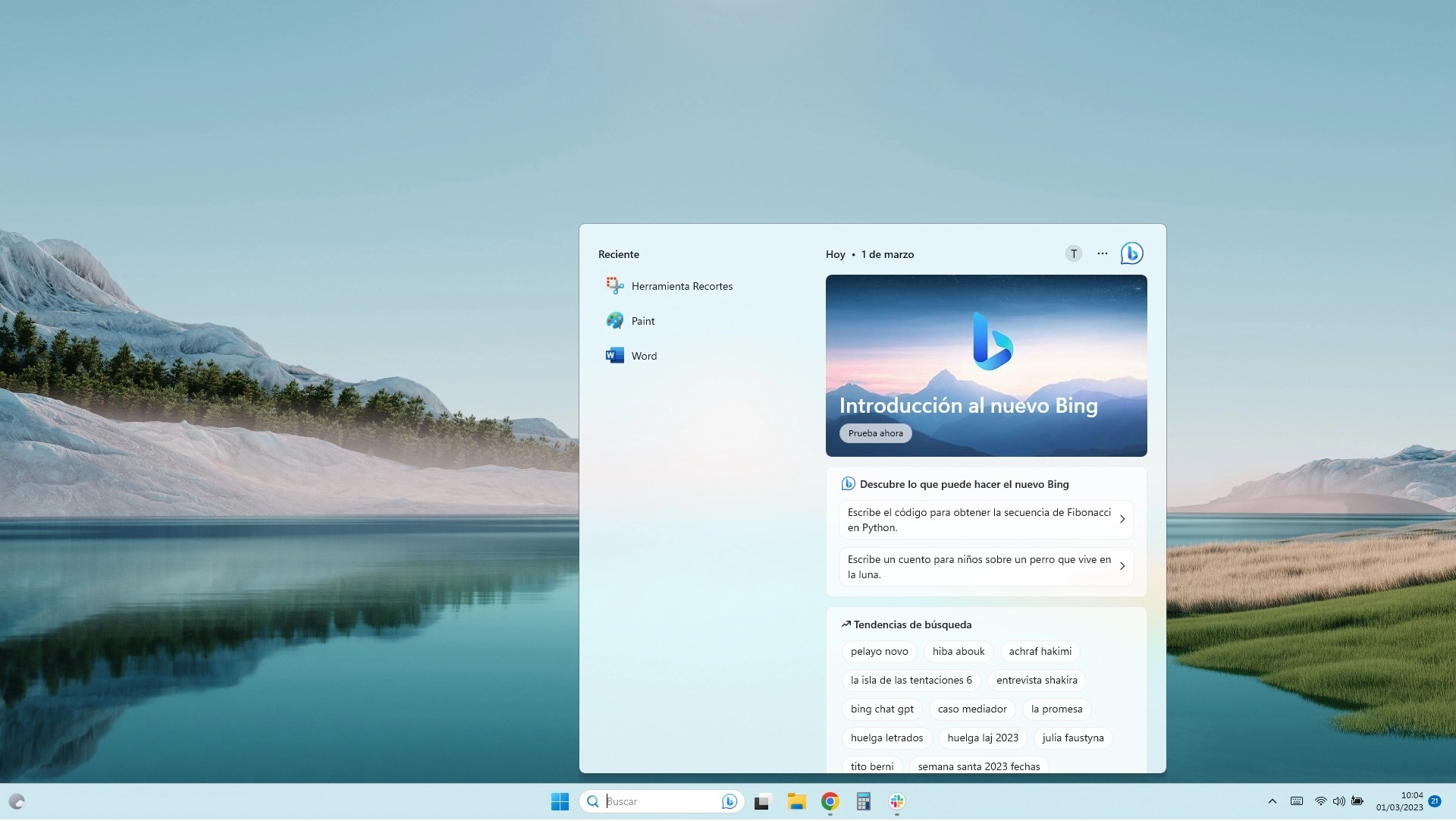Open Calculator from taskbar
The width and height of the screenshot is (1456, 821).
point(863,801)
